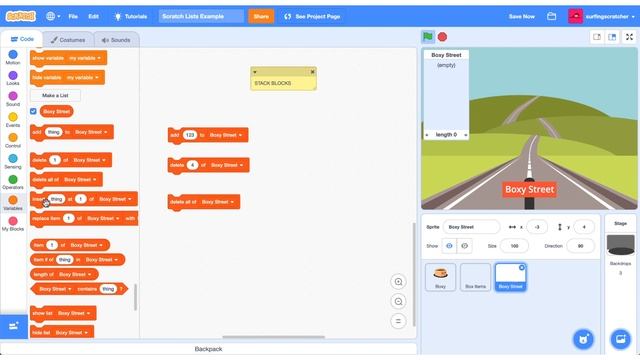Open list dropdown on palette delete 1 block

coord(104,160)
